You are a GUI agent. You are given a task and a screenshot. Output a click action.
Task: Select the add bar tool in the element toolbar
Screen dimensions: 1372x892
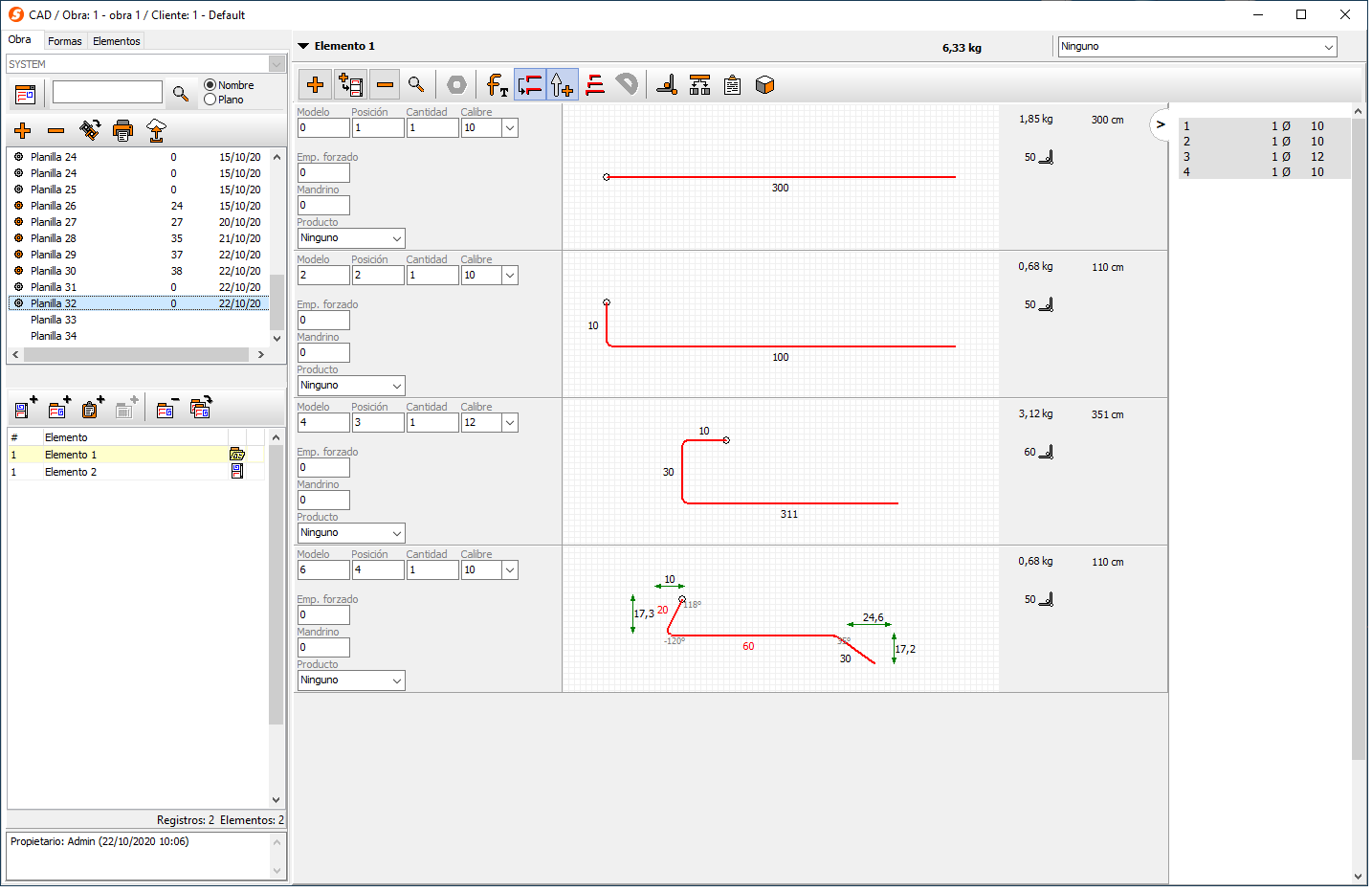click(x=315, y=84)
